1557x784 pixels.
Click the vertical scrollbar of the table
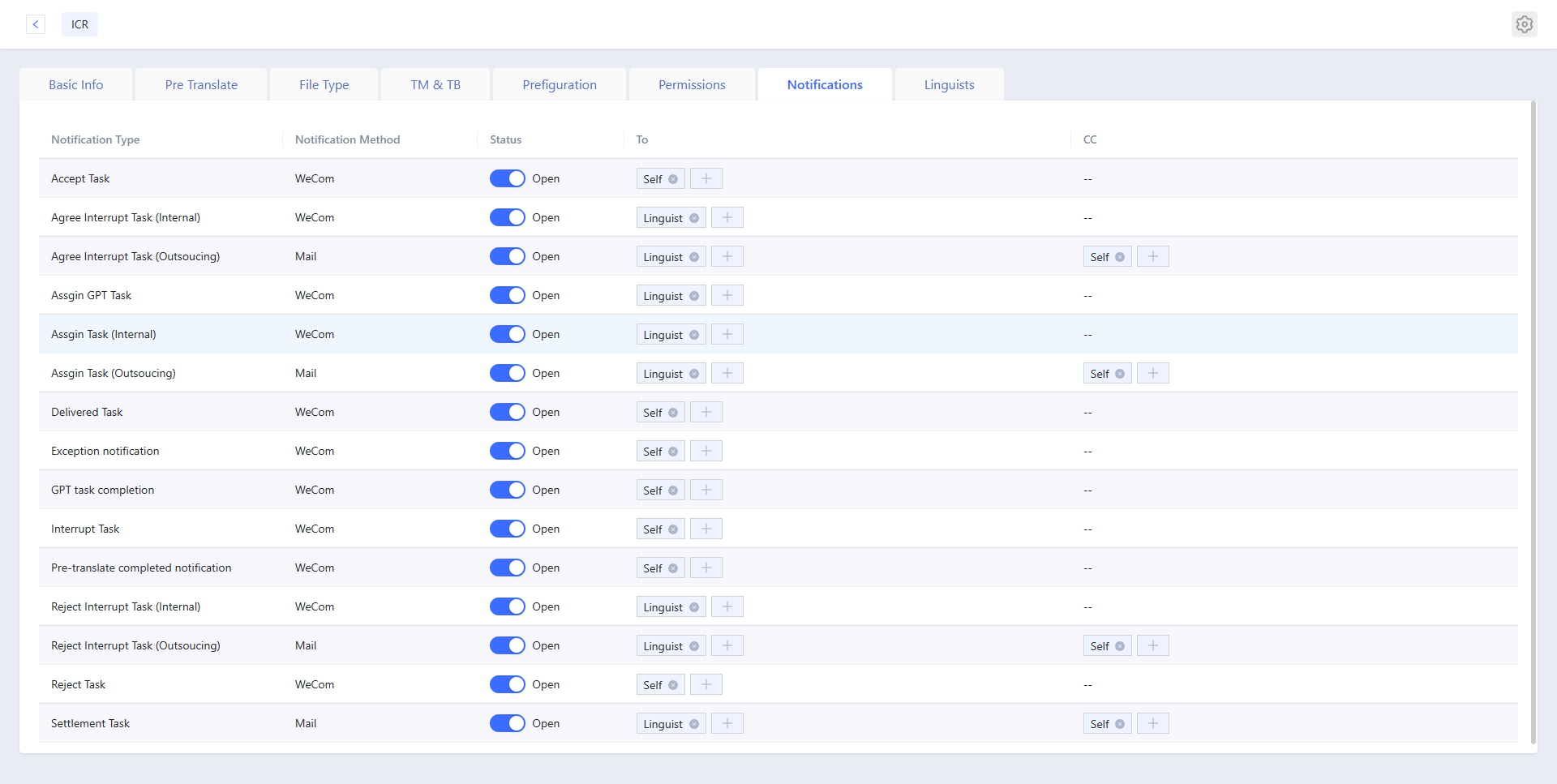(x=1533, y=422)
